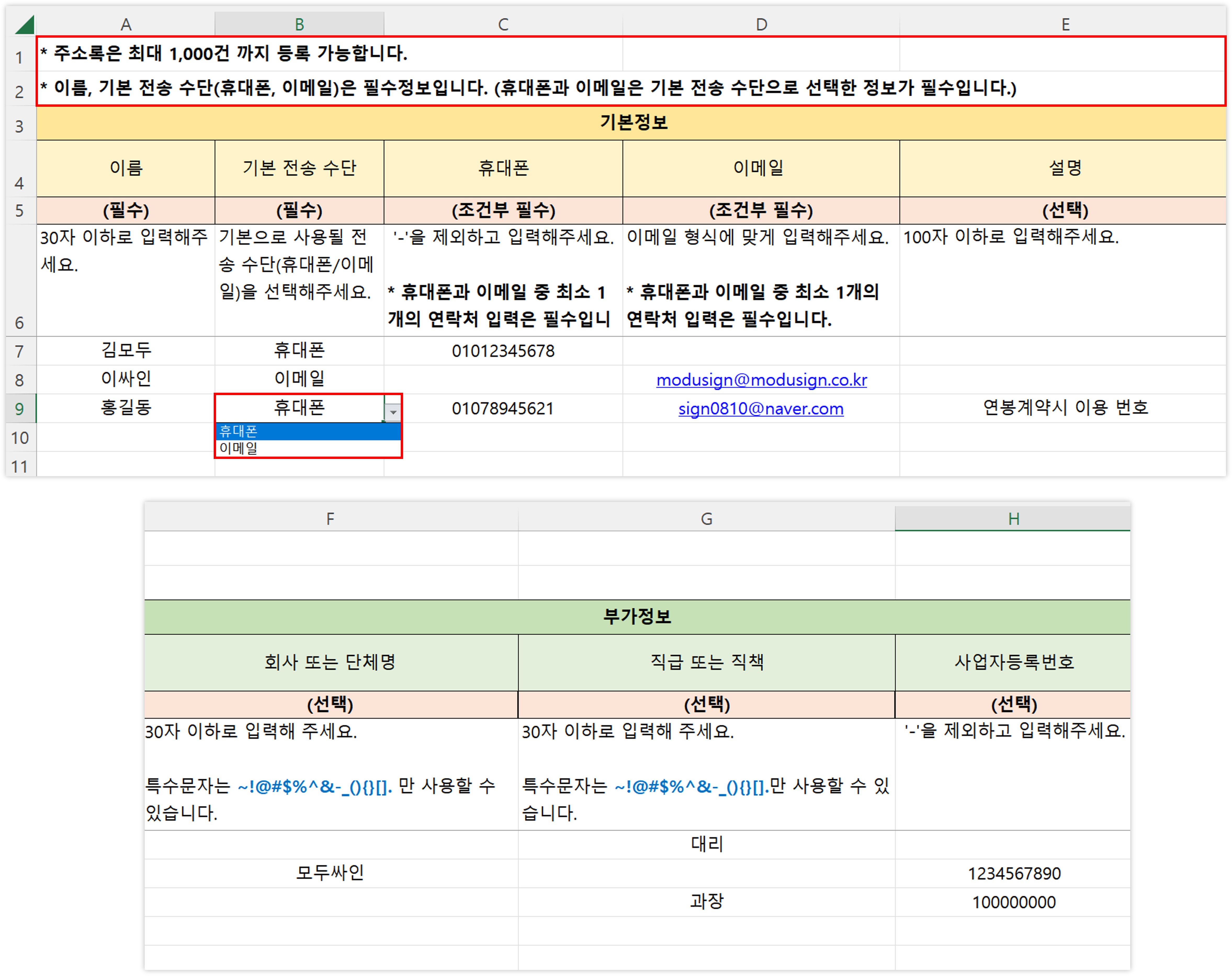Select column A header

(x=126, y=25)
